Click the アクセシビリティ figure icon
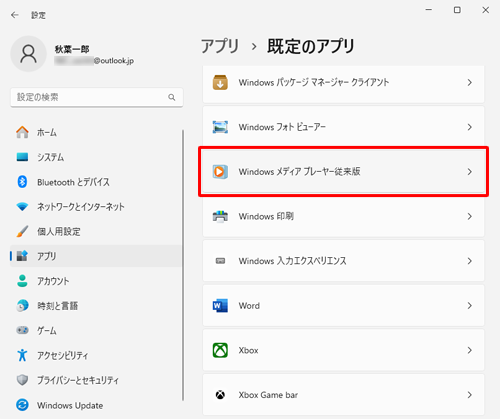Image resolution: width=500 pixels, height=419 pixels. (22, 355)
